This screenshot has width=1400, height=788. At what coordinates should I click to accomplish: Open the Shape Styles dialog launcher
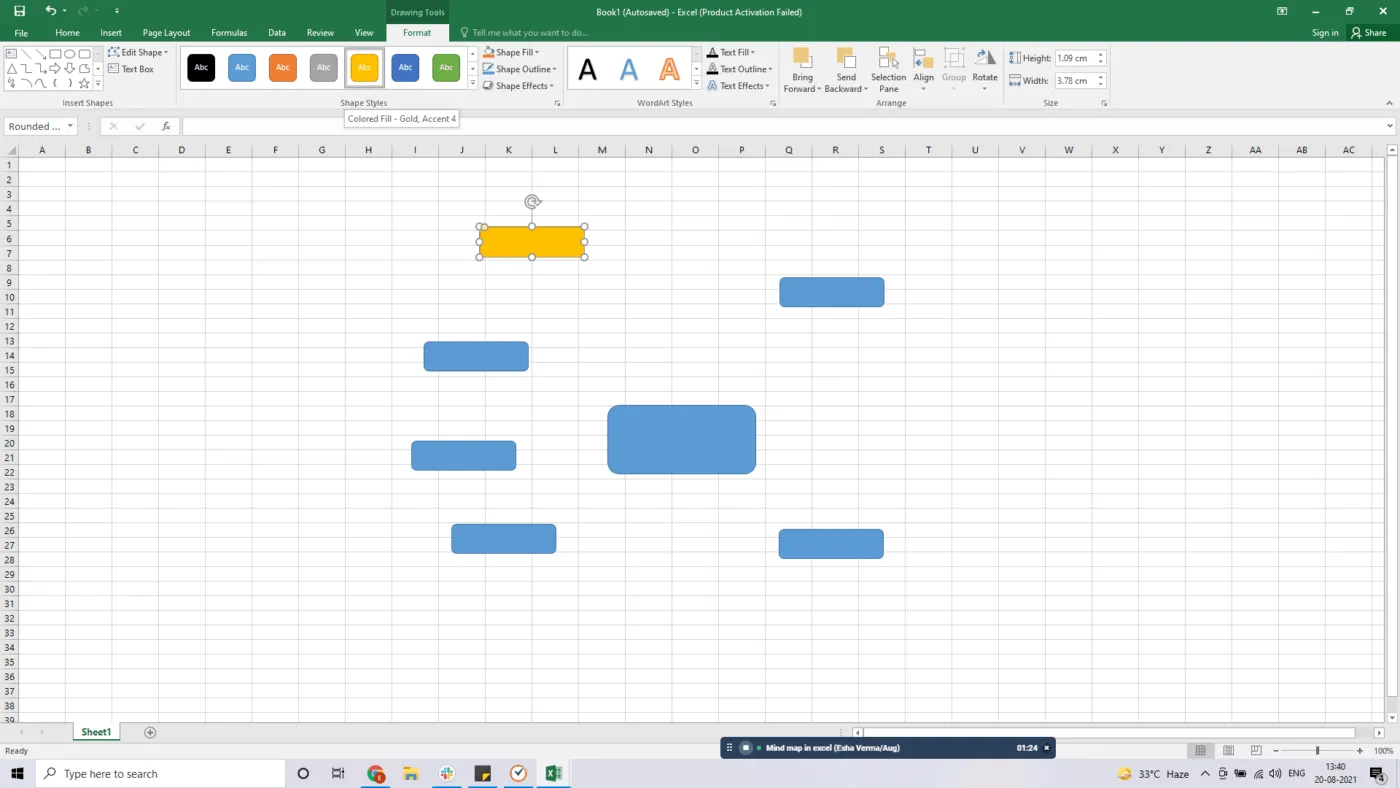point(558,103)
